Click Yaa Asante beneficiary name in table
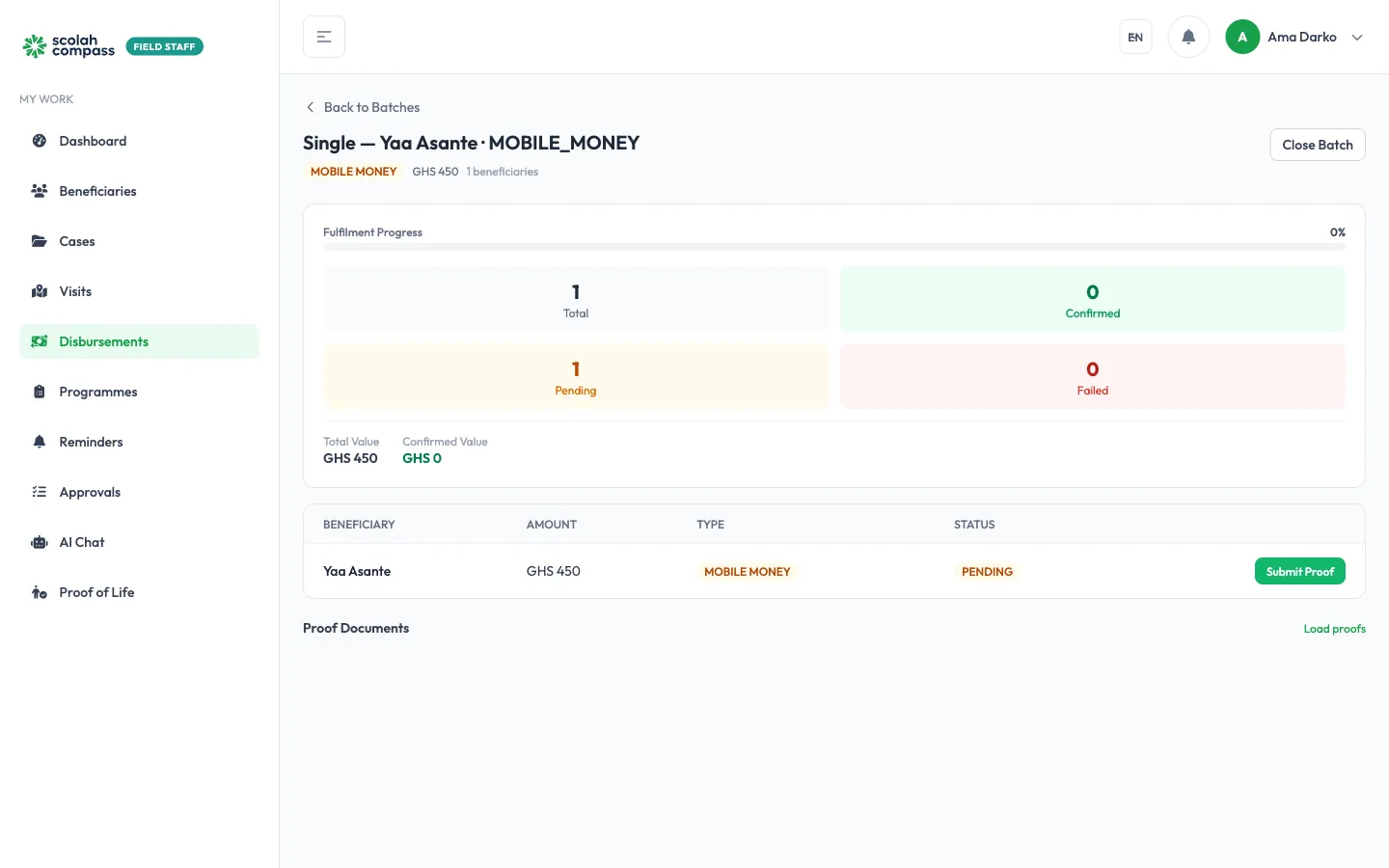The image size is (1389, 868). click(x=357, y=571)
